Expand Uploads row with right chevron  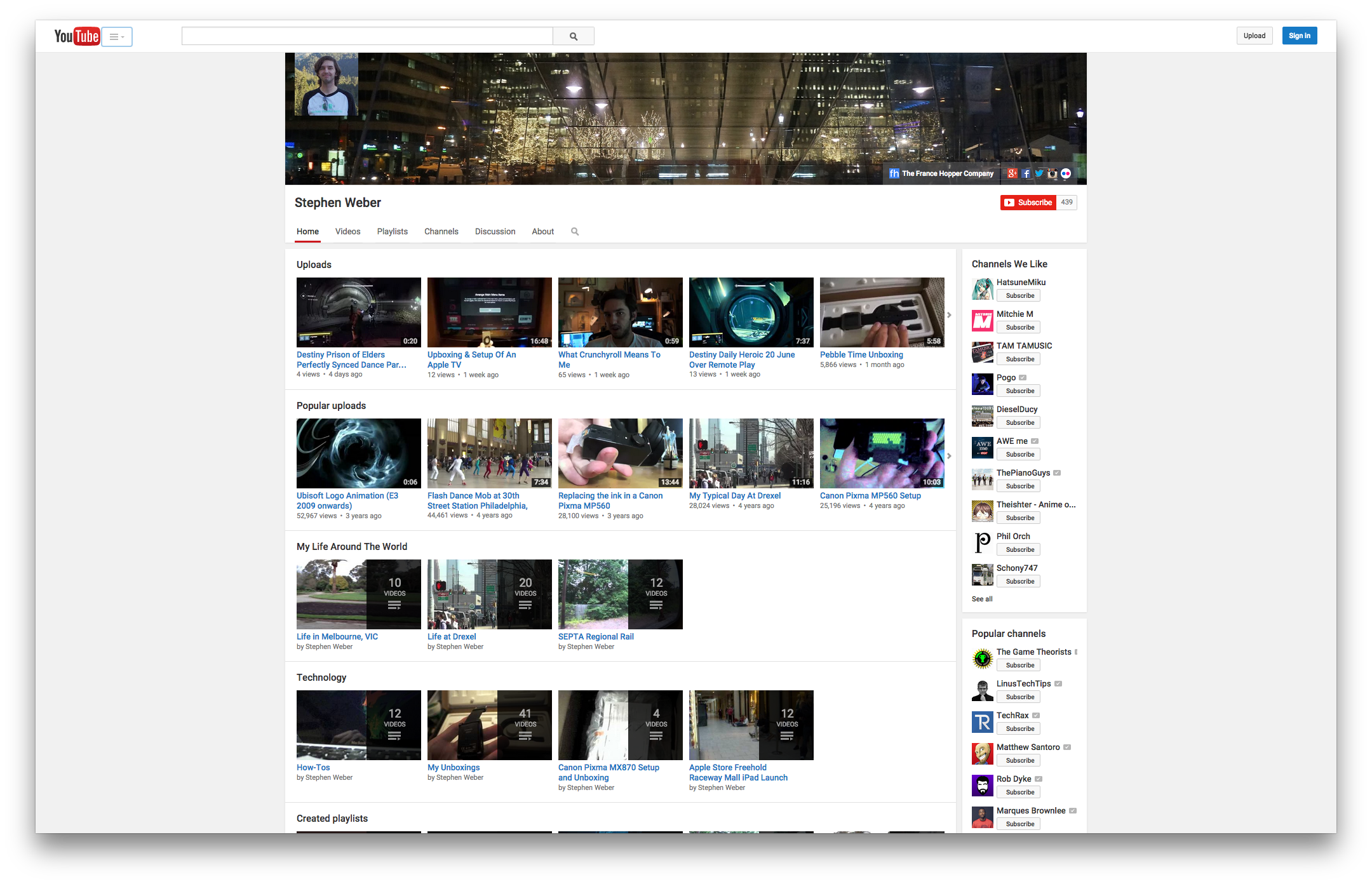[949, 315]
